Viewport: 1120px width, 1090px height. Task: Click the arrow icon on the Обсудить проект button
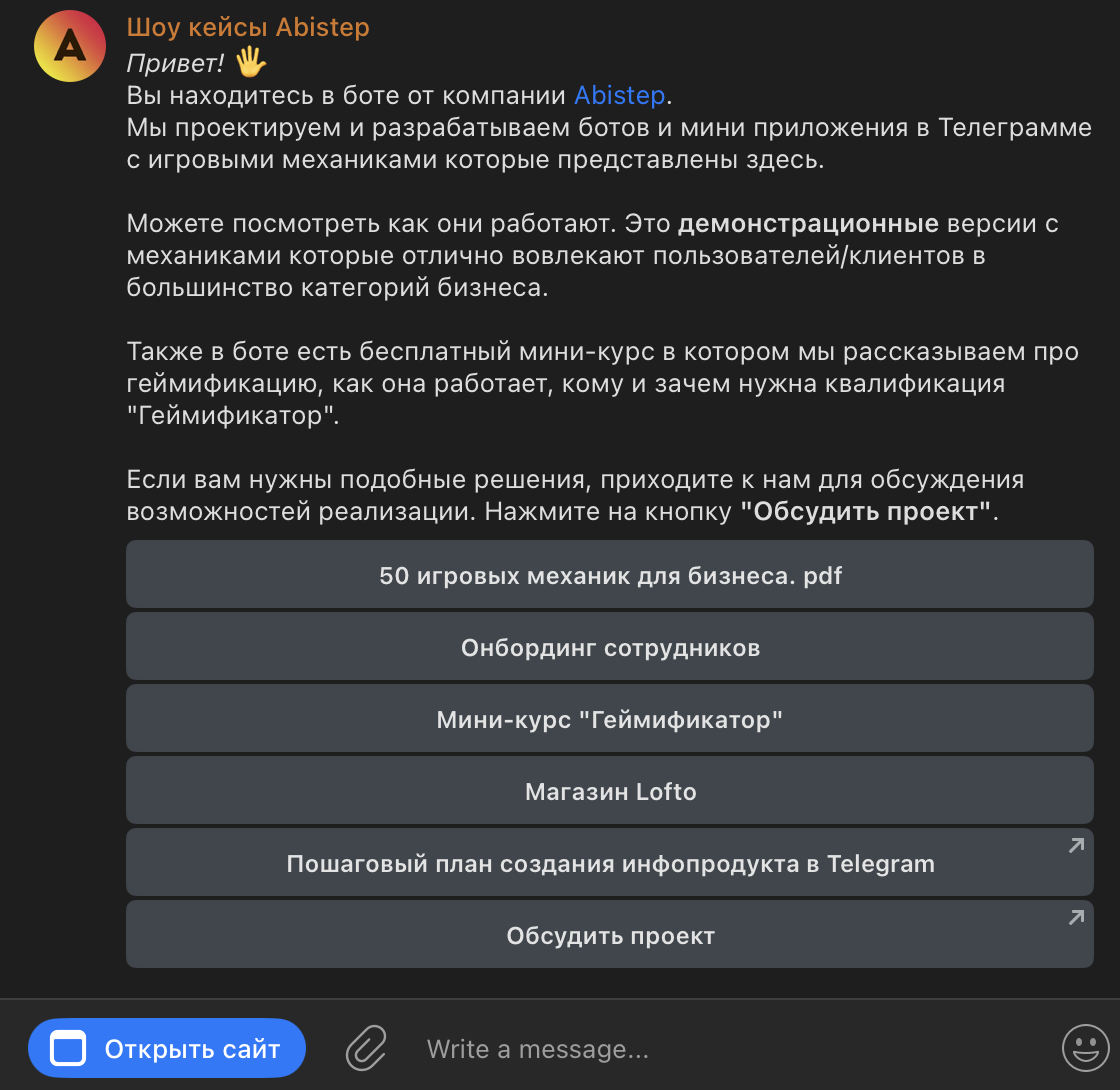pyautogui.click(x=1076, y=918)
